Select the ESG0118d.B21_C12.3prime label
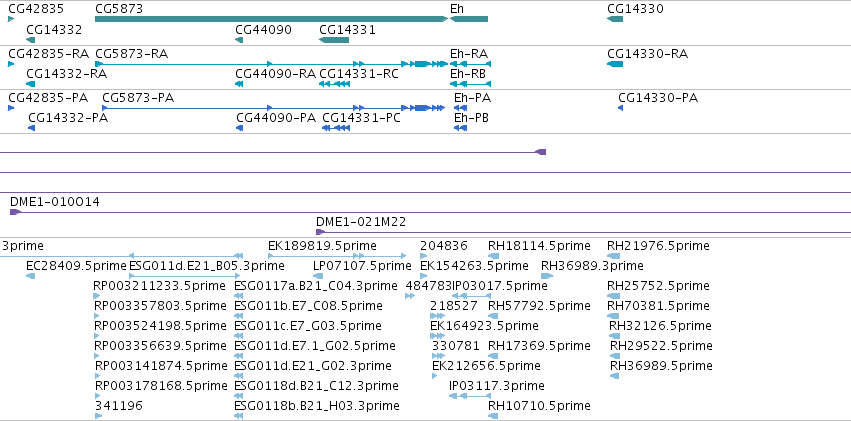Image resolution: width=851 pixels, height=421 pixels. 316,386
